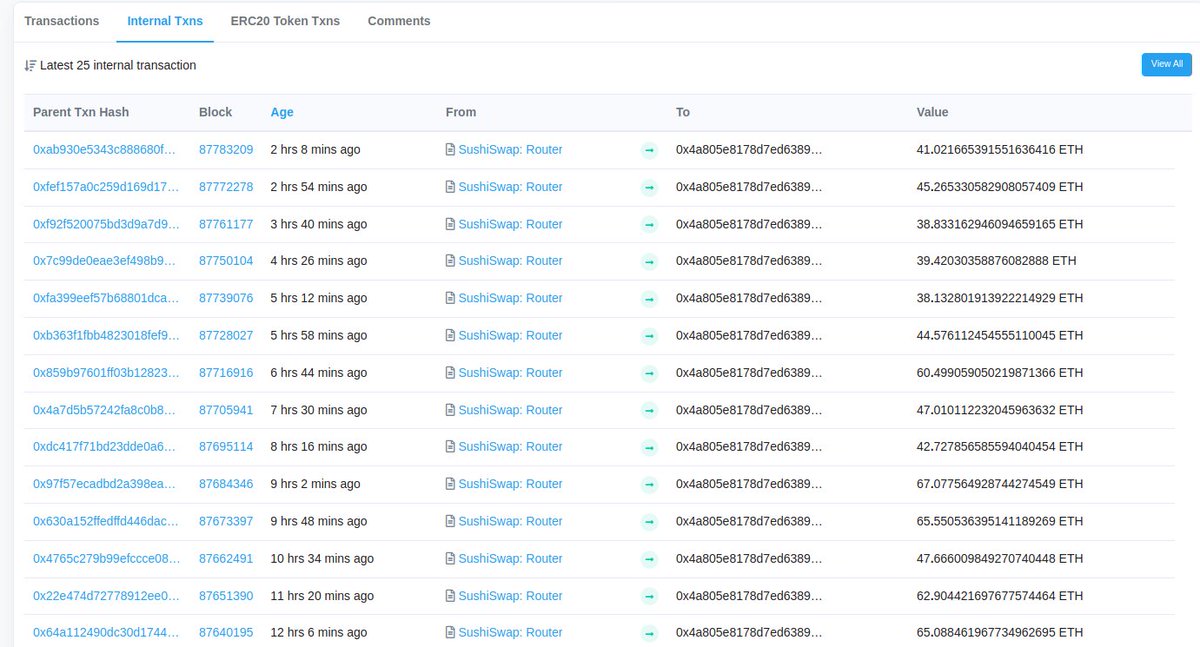
Task: Open SushiSwap: Router link in block 87783209 row
Action: click(x=510, y=150)
